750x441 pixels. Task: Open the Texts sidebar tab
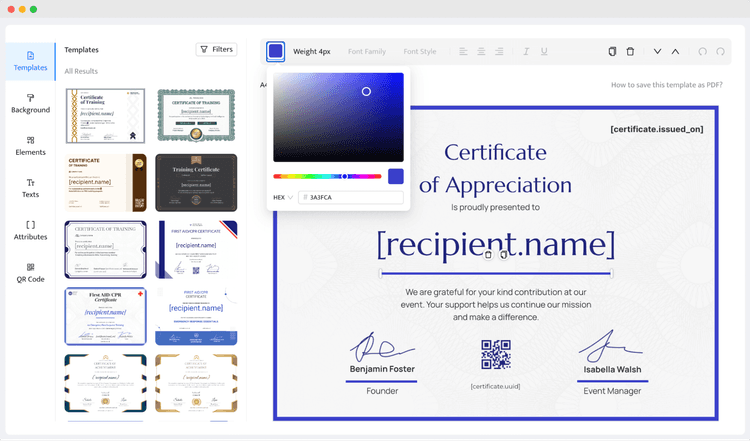tap(31, 188)
